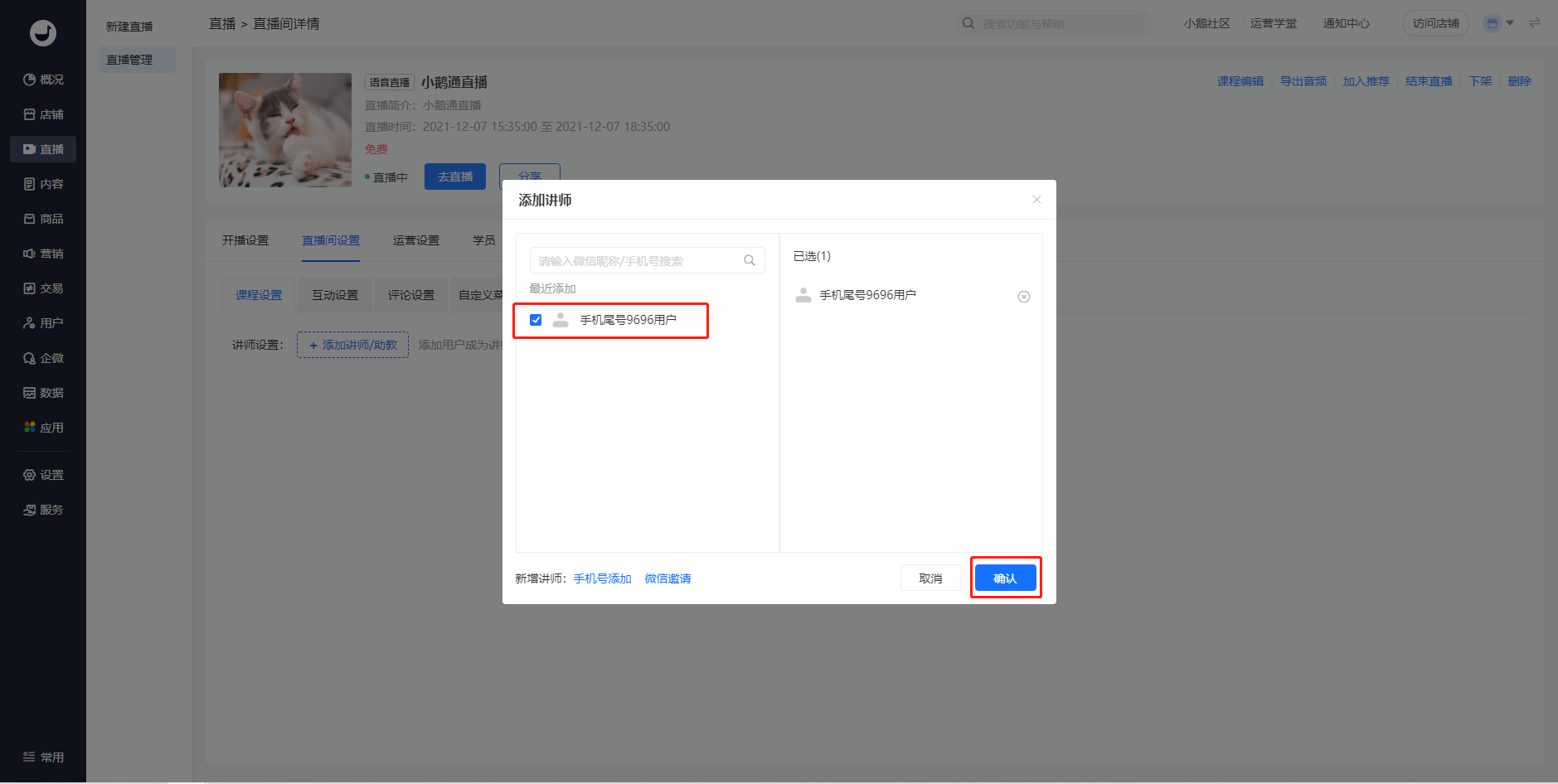1558x784 pixels.
Task: Click 取消 cancel button
Action: [x=930, y=578]
